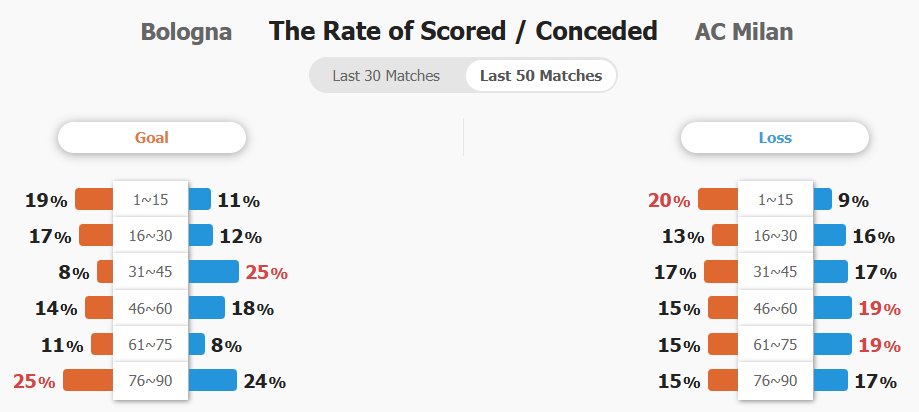The width and height of the screenshot is (919, 412).
Task: Switch to Last 30 Matches
Action: (386, 76)
